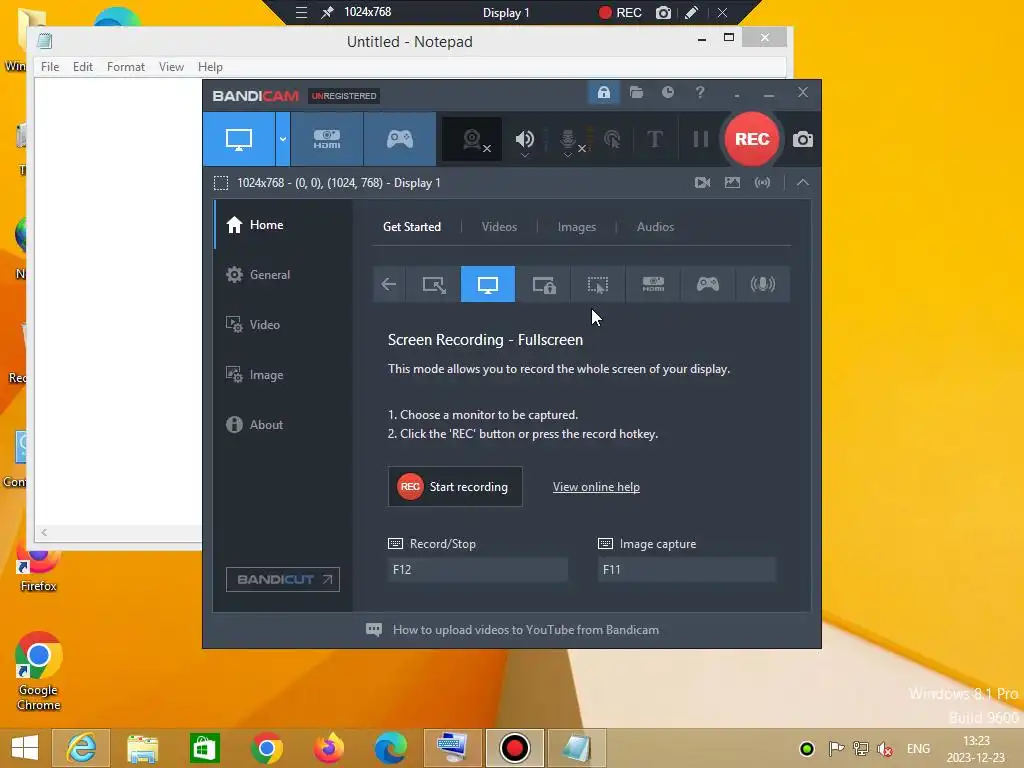Capture screenshot with main camera icon

(x=803, y=139)
